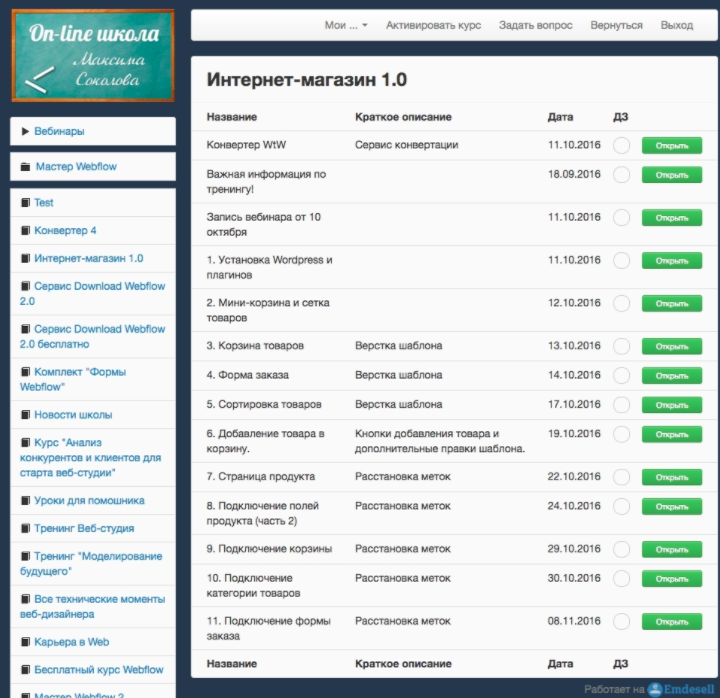Open the Мои ... dropdown menu
The width and height of the screenshot is (720, 698).
346,25
